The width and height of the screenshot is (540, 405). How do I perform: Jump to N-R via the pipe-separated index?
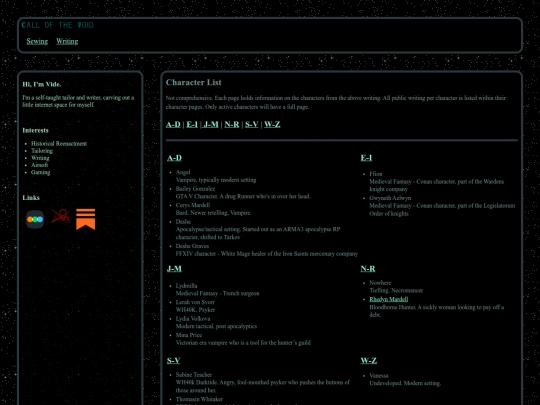tap(232, 124)
